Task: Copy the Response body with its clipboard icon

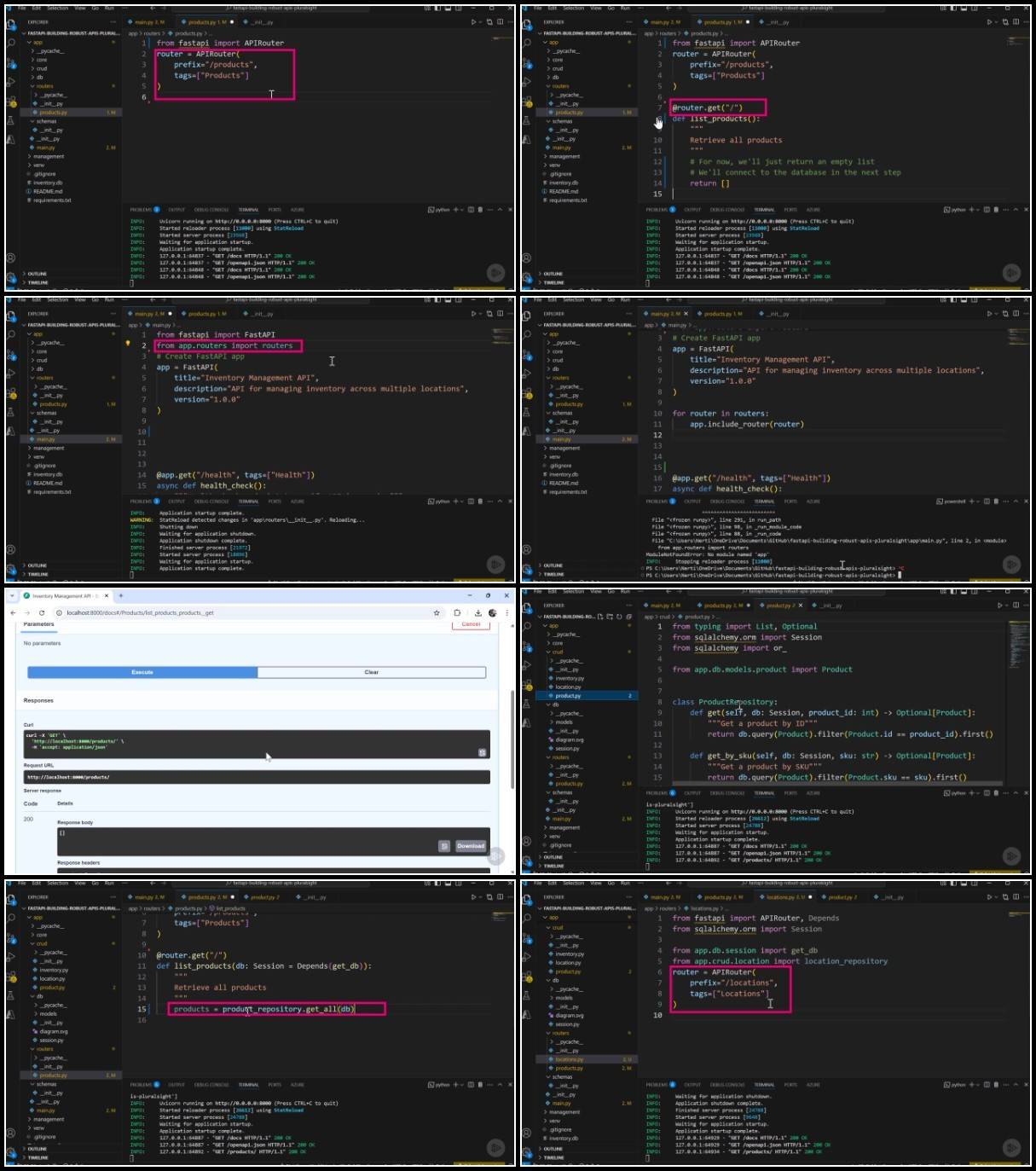Action: click(x=444, y=846)
